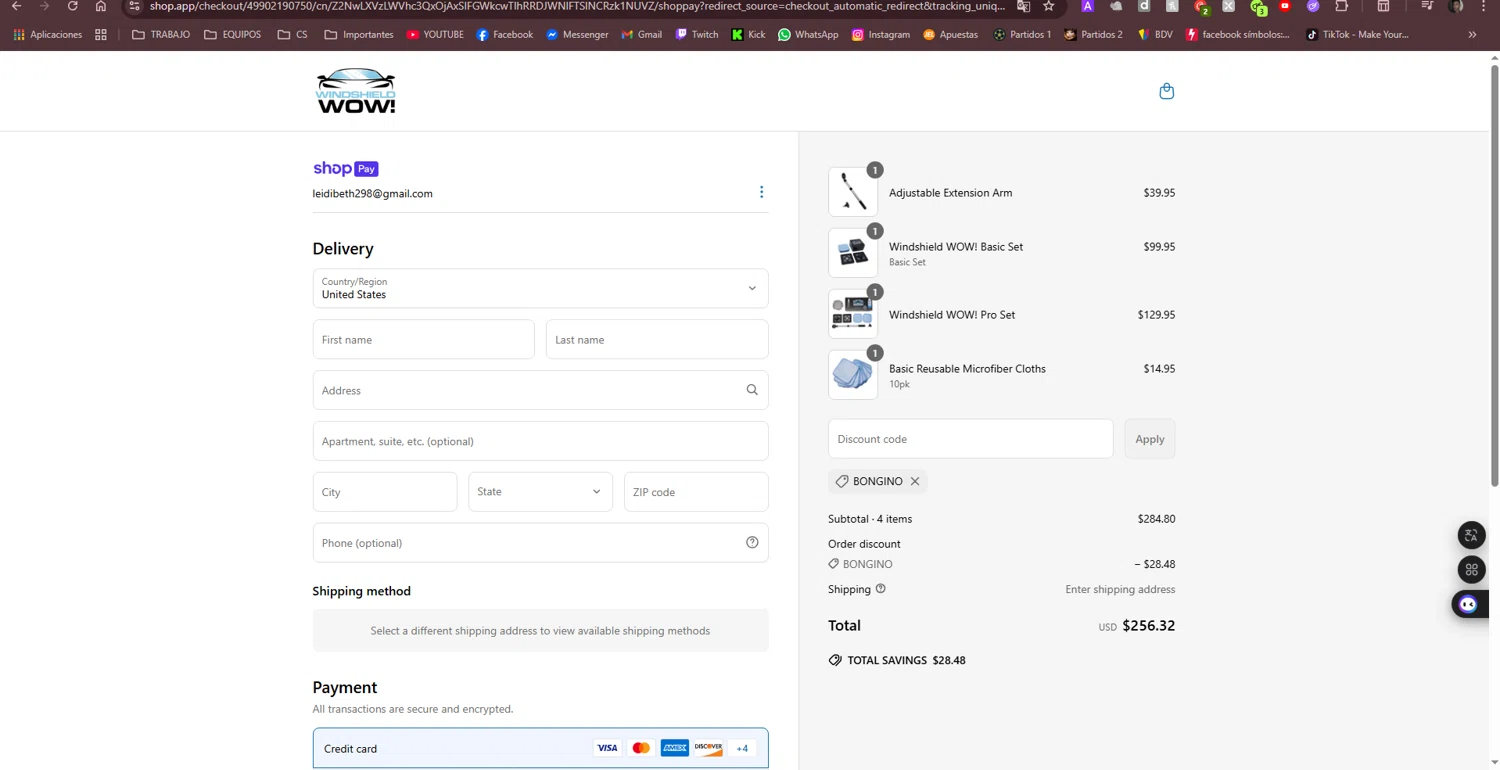Click the Address input field
Image resolution: width=1500 pixels, height=770 pixels.
(x=540, y=390)
